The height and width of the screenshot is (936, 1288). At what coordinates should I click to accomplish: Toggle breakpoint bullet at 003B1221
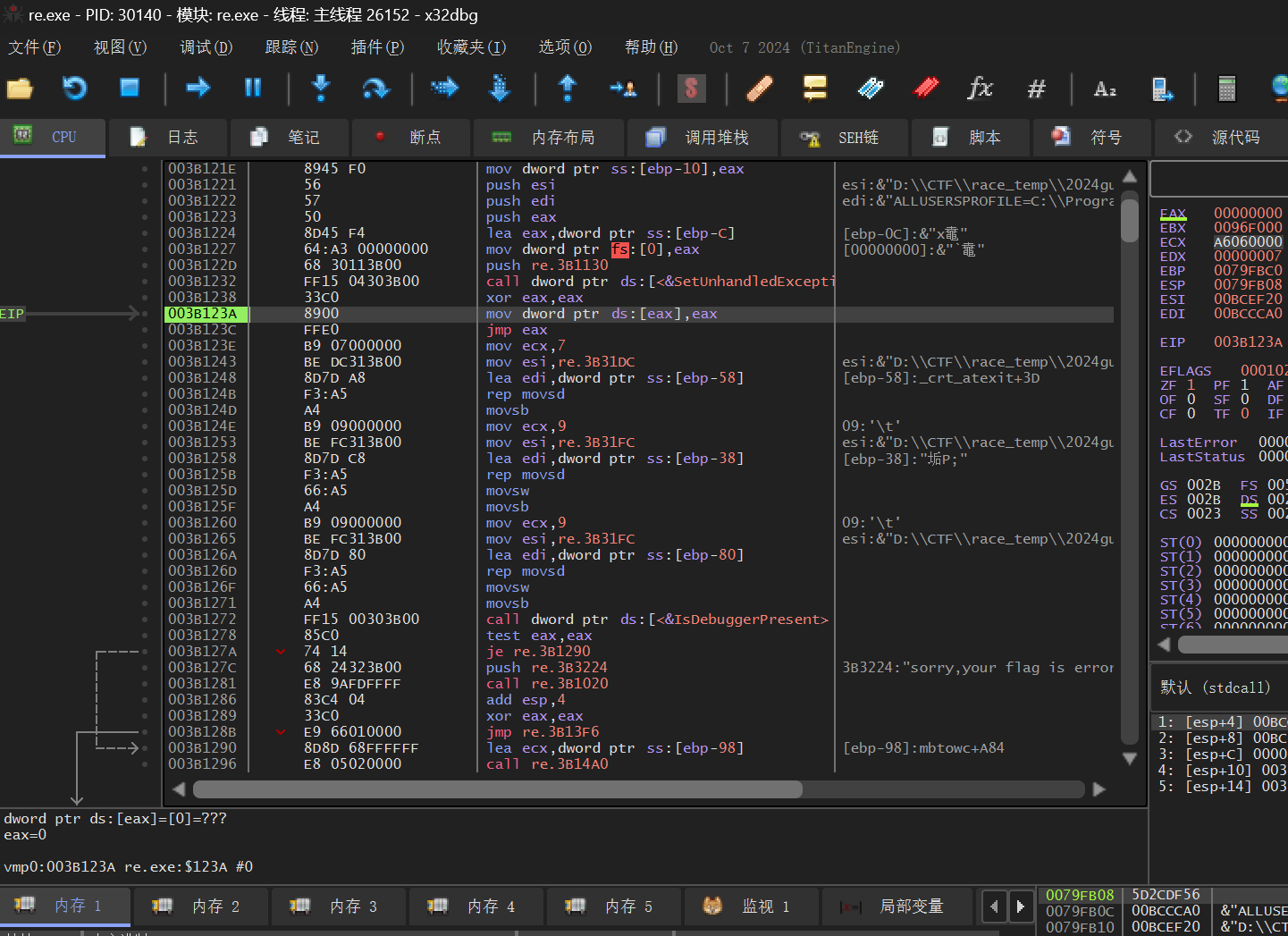[145, 184]
